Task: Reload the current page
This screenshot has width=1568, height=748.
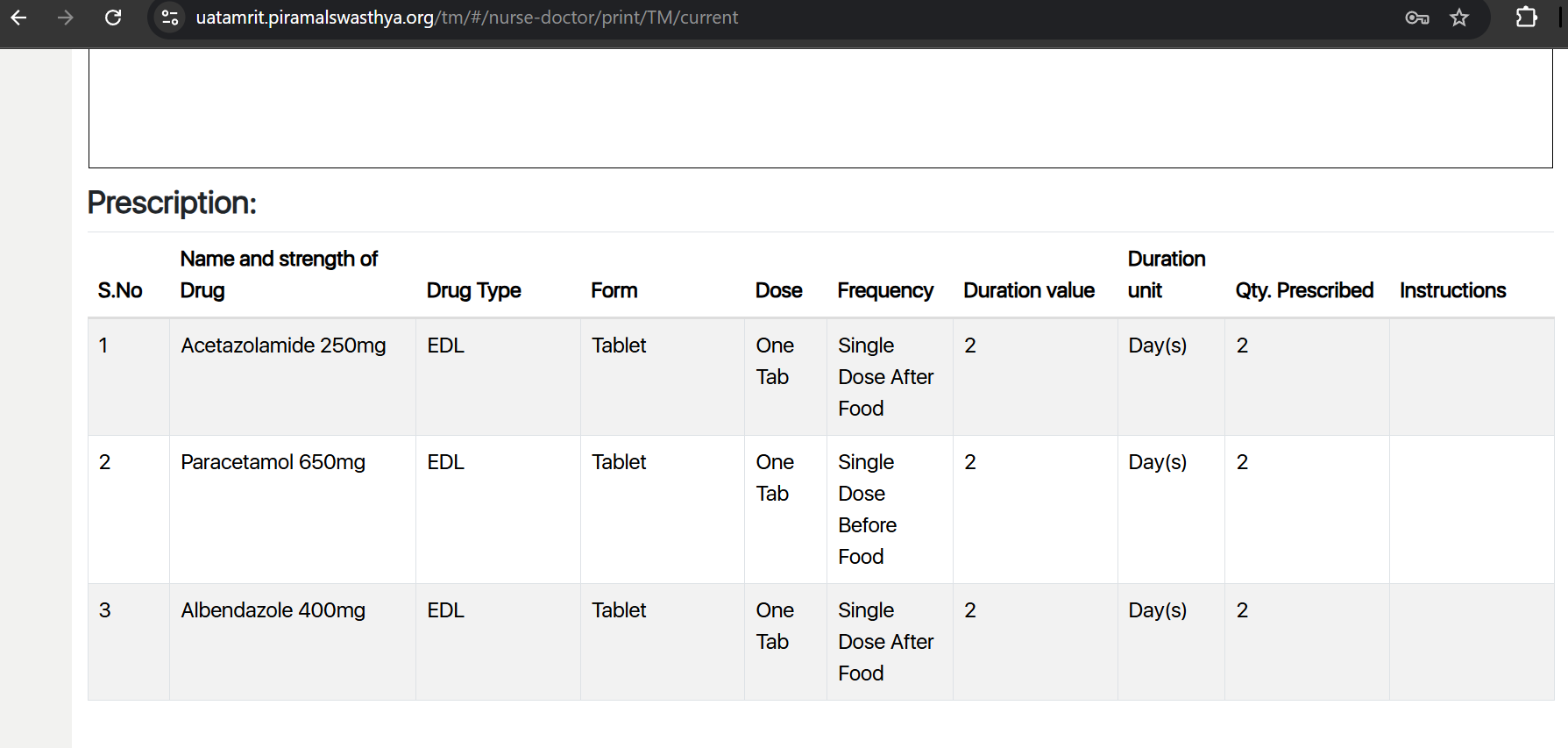Action: 113,18
